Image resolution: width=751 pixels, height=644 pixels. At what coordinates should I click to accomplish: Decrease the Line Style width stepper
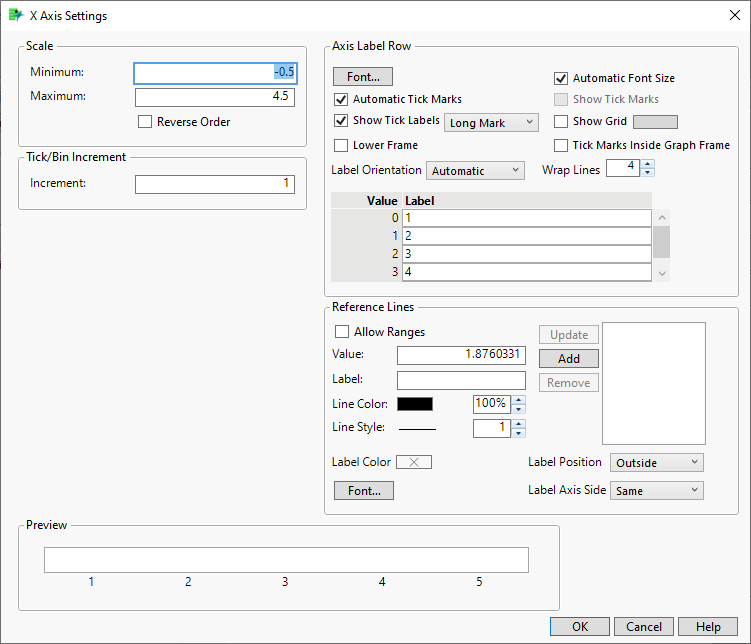click(x=519, y=433)
